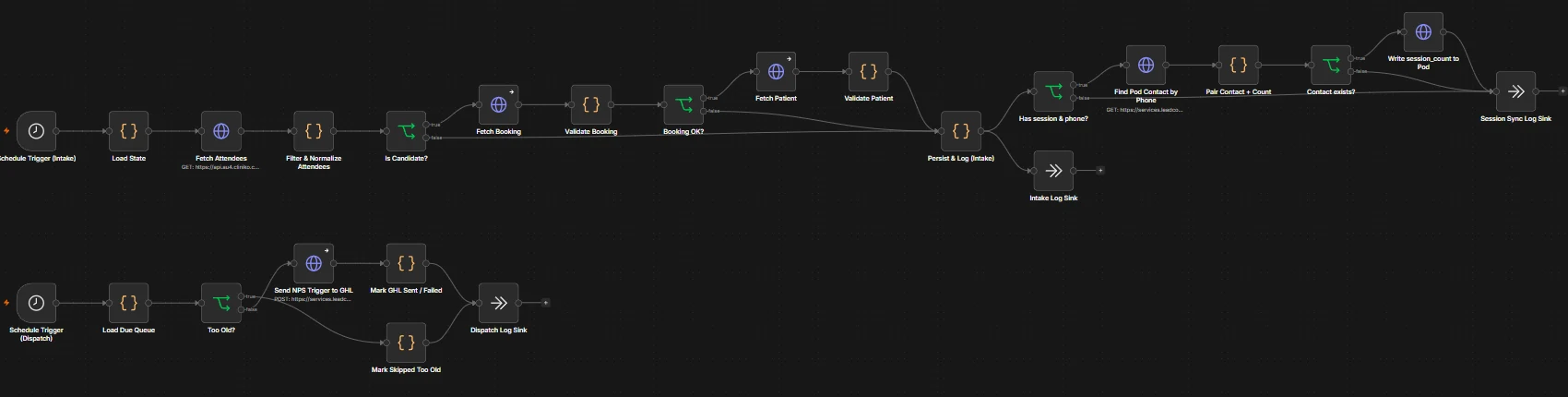The width and height of the screenshot is (1568, 397).
Task: Open the Fetch Booking HTTP node
Action: (499, 105)
